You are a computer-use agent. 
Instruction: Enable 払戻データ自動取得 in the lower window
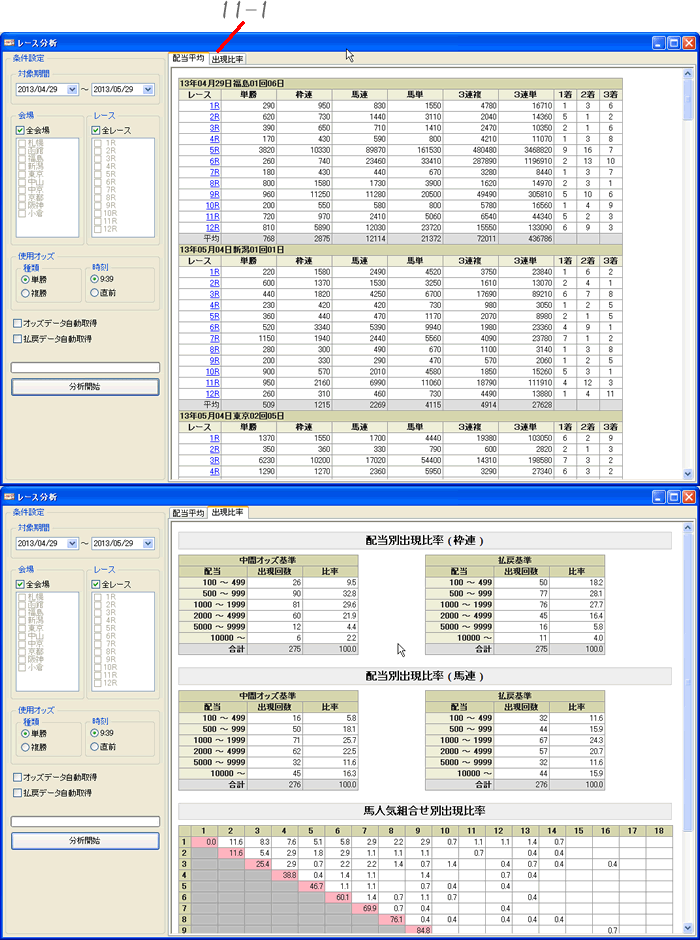[x=17, y=793]
